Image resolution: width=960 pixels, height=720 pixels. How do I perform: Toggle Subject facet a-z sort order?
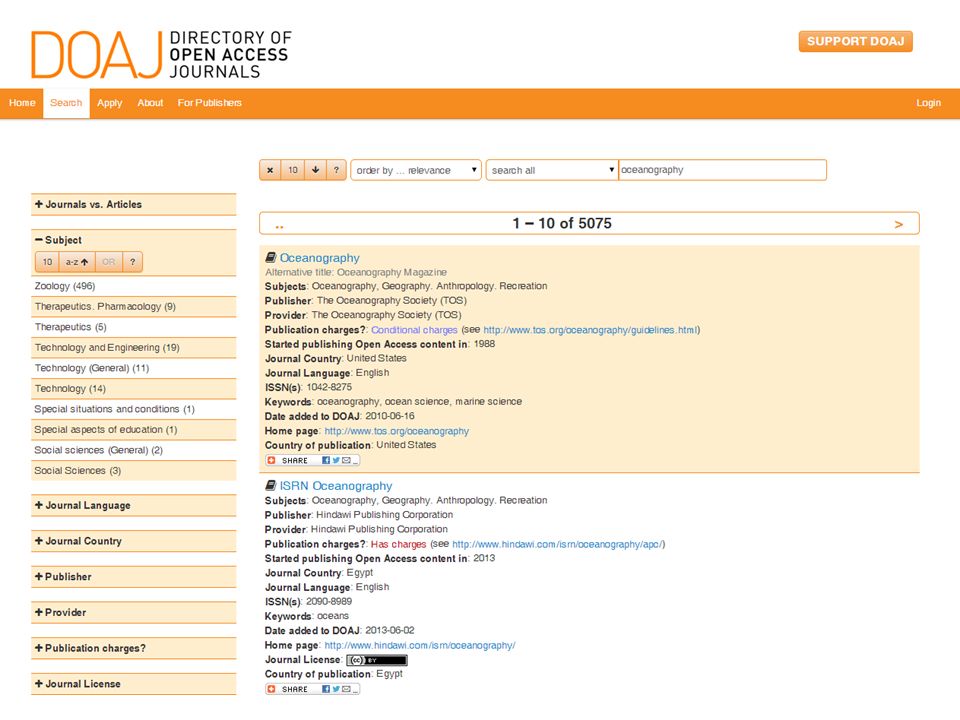pyautogui.click(x=77, y=262)
